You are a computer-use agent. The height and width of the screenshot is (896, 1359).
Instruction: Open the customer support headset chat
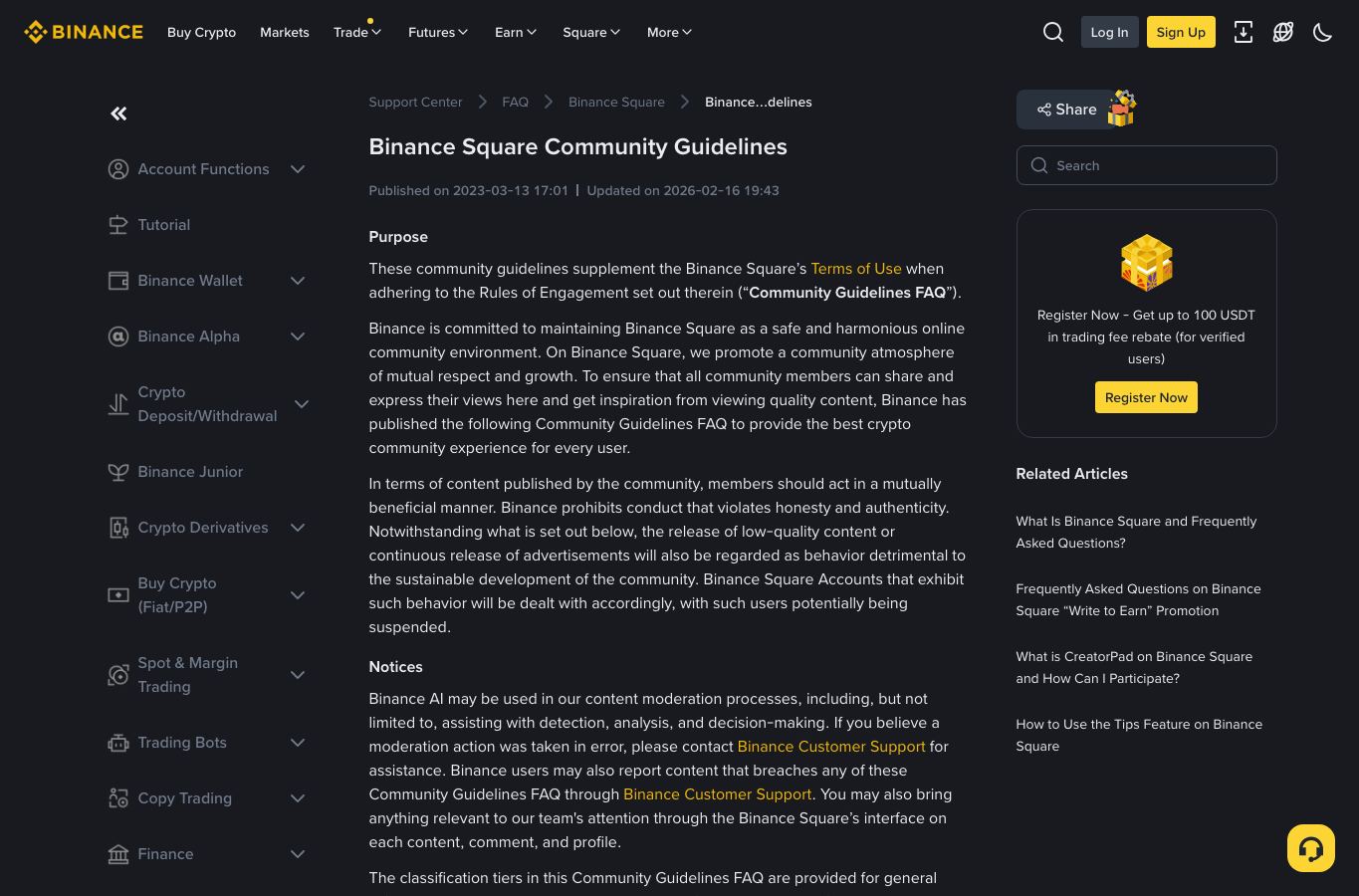click(1311, 848)
